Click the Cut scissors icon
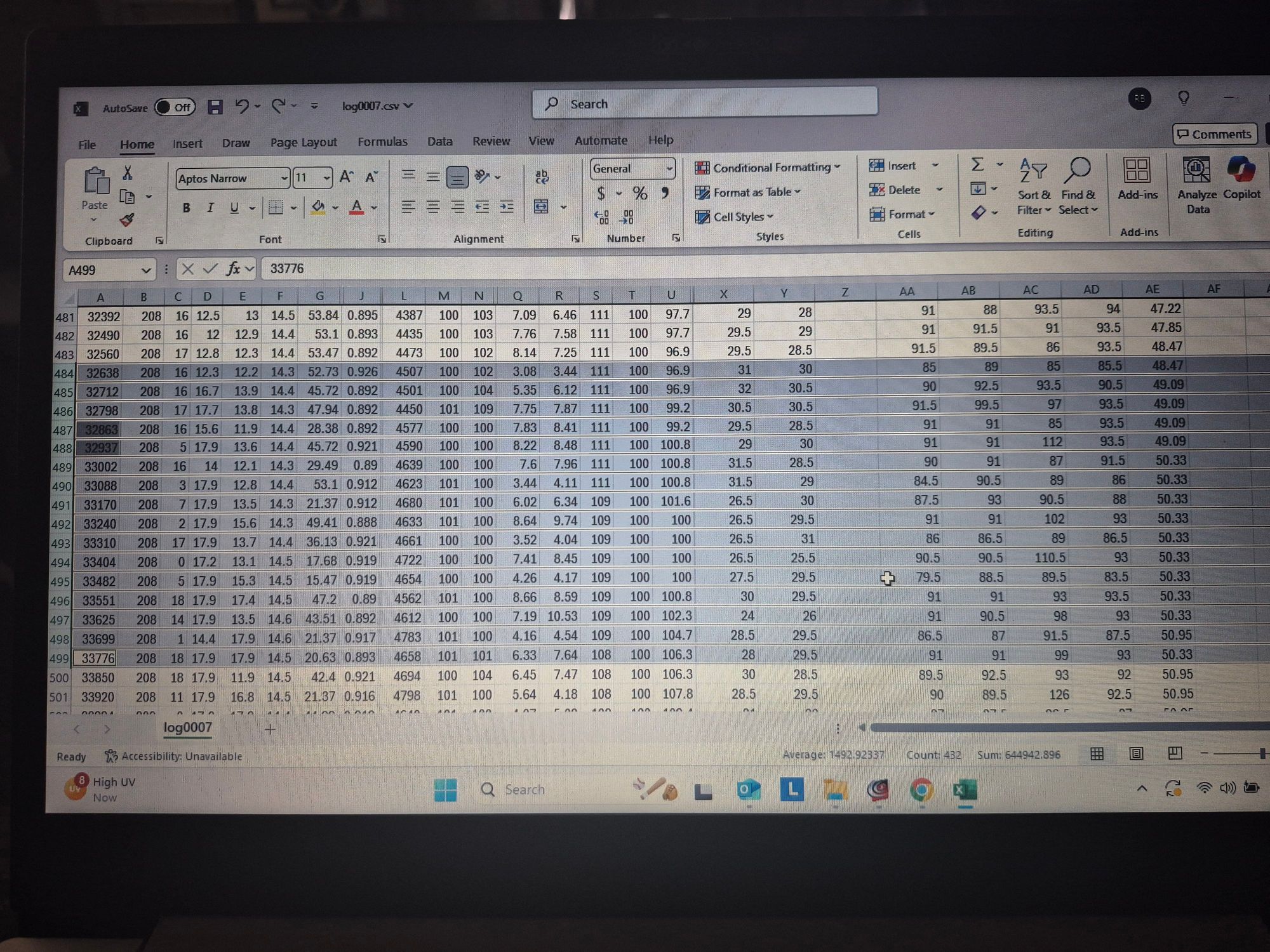This screenshot has height=952, width=1270. point(127,173)
